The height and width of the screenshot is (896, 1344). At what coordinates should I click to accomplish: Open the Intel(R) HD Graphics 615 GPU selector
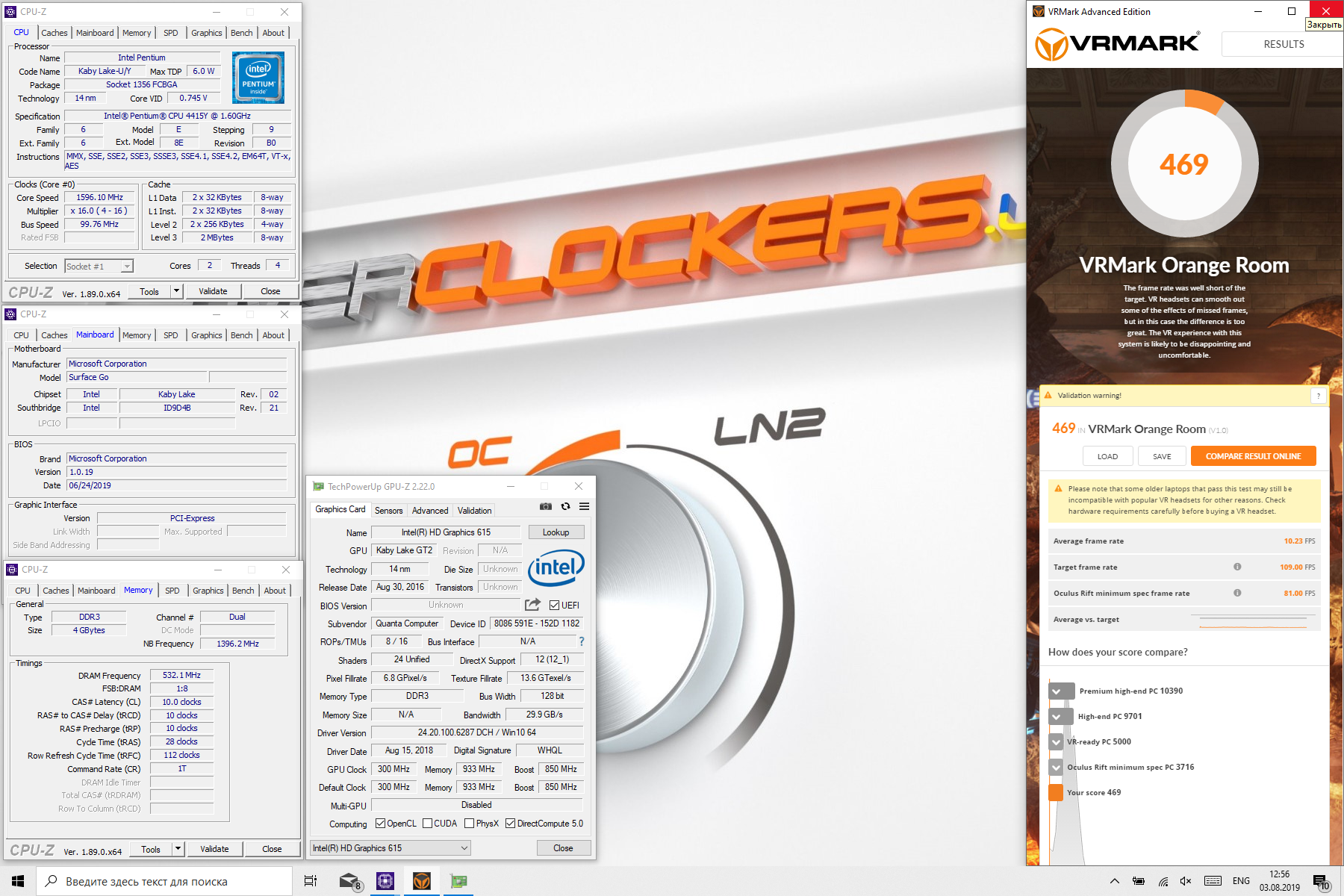click(x=391, y=848)
